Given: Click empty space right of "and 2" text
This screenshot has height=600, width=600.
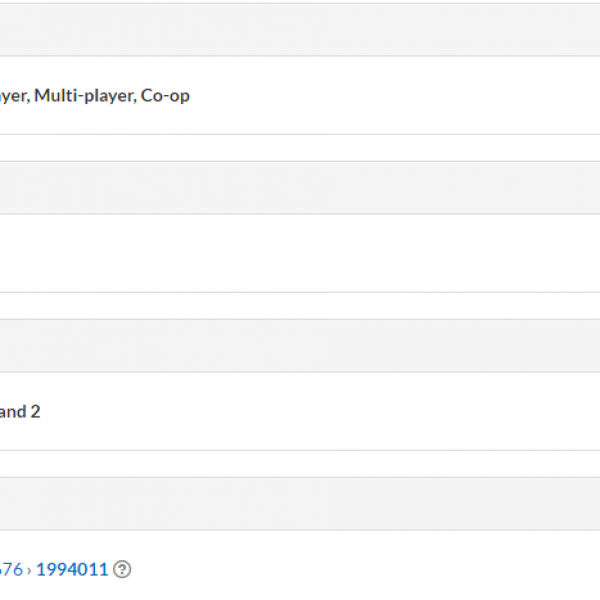Looking at the screenshot, I should pyautogui.click(x=300, y=411).
